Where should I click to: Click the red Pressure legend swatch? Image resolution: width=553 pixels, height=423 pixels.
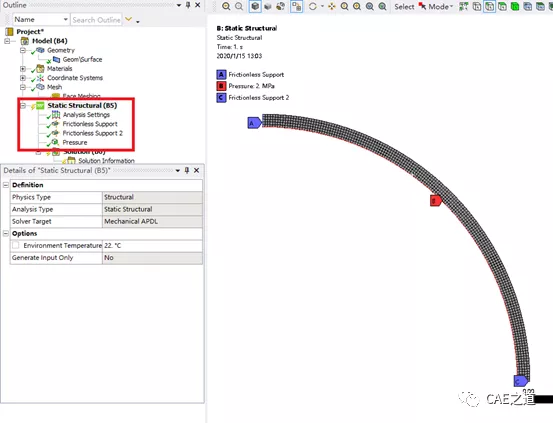(x=221, y=86)
